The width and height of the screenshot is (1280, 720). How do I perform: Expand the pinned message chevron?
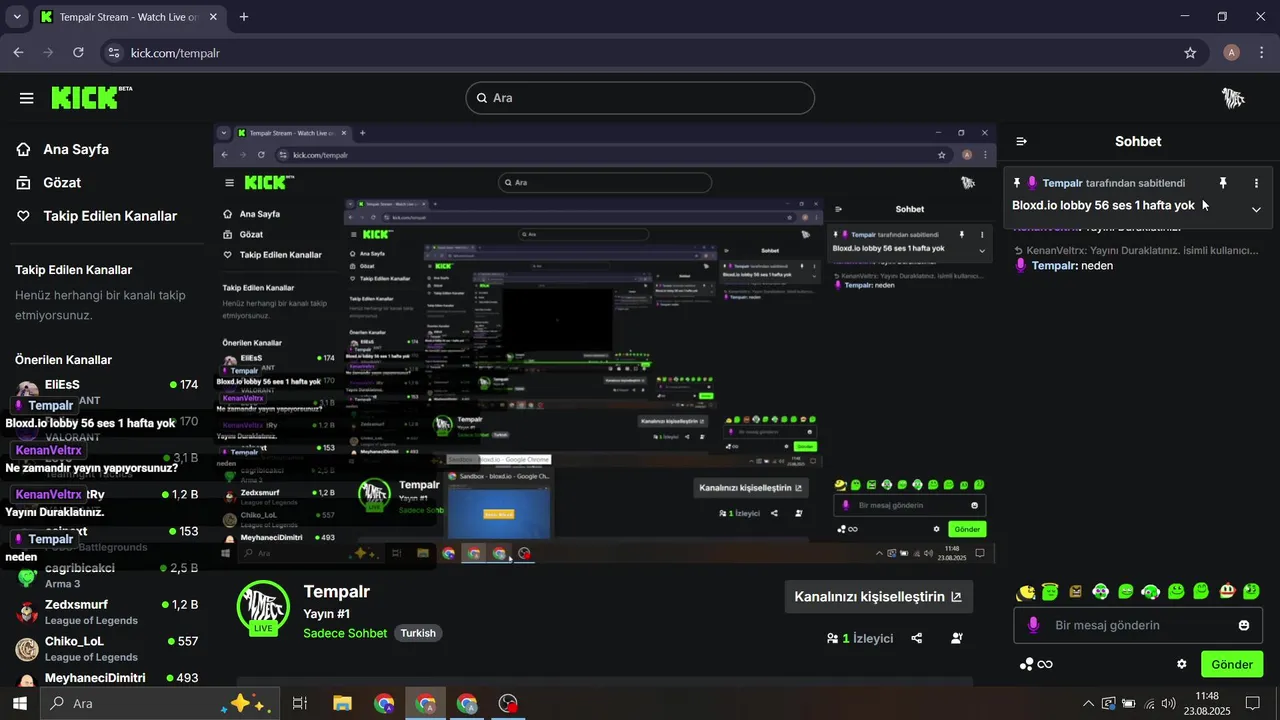(1256, 210)
